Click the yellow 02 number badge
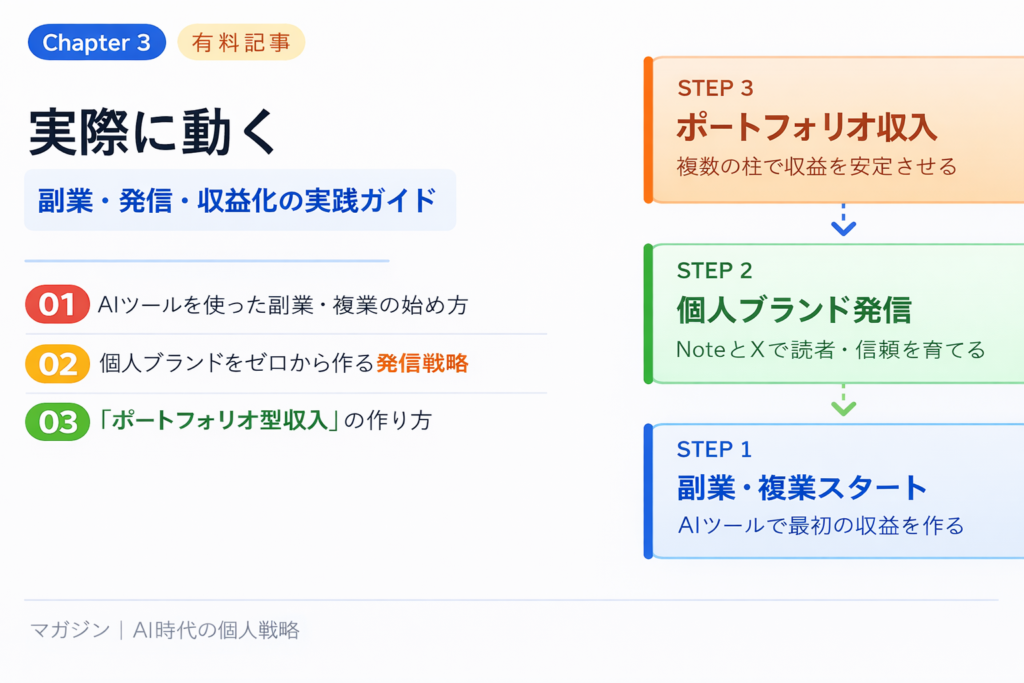The height and width of the screenshot is (683, 1024). point(57,363)
